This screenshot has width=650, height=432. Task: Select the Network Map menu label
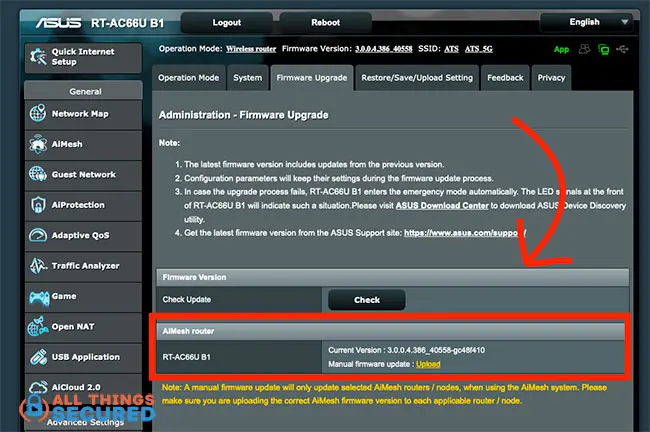[80, 114]
